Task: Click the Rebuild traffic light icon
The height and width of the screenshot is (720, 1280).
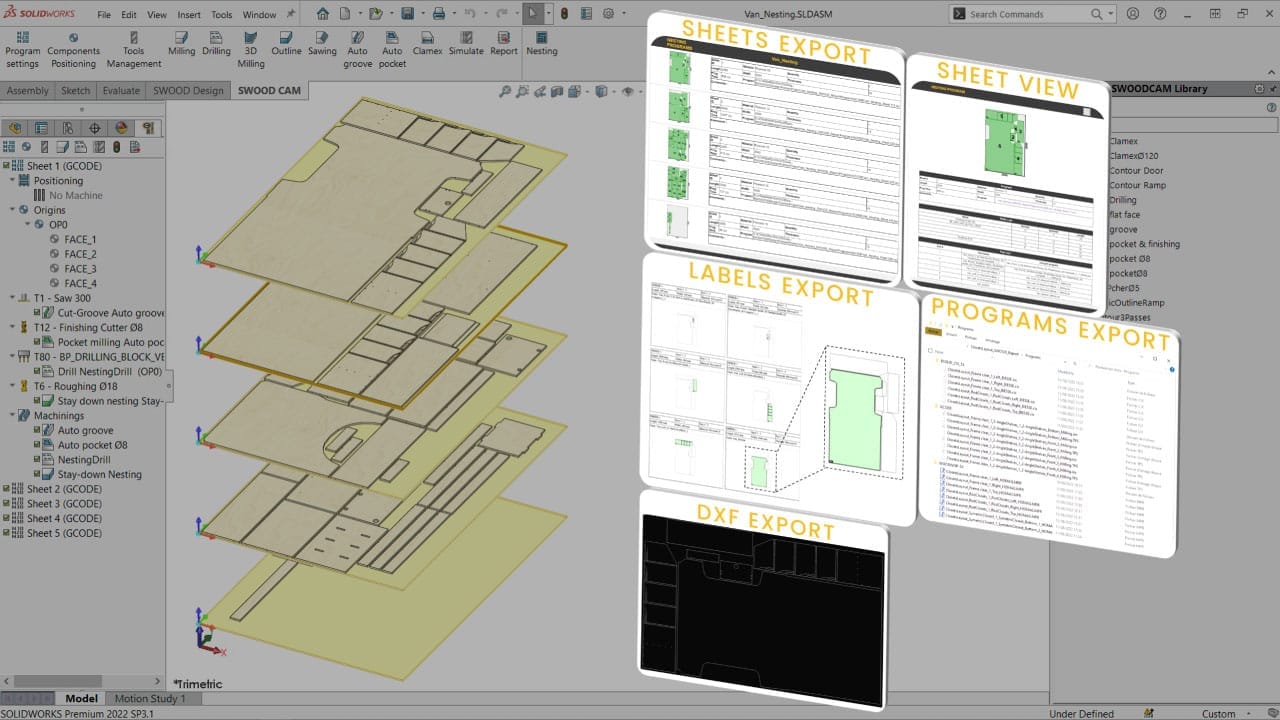Action: click(x=563, y=14)
